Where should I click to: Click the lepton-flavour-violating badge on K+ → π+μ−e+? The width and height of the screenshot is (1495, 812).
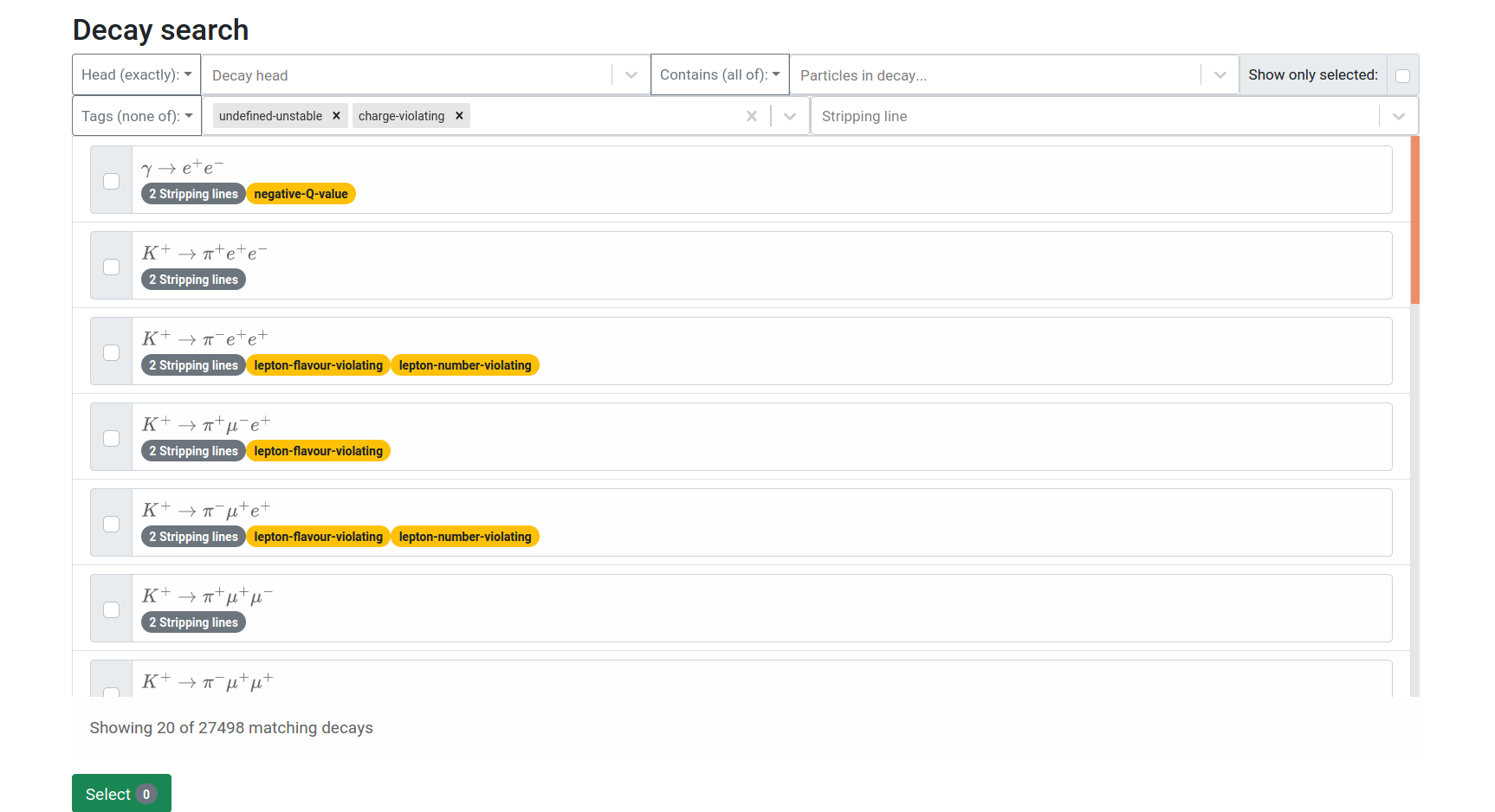[318, 451]
